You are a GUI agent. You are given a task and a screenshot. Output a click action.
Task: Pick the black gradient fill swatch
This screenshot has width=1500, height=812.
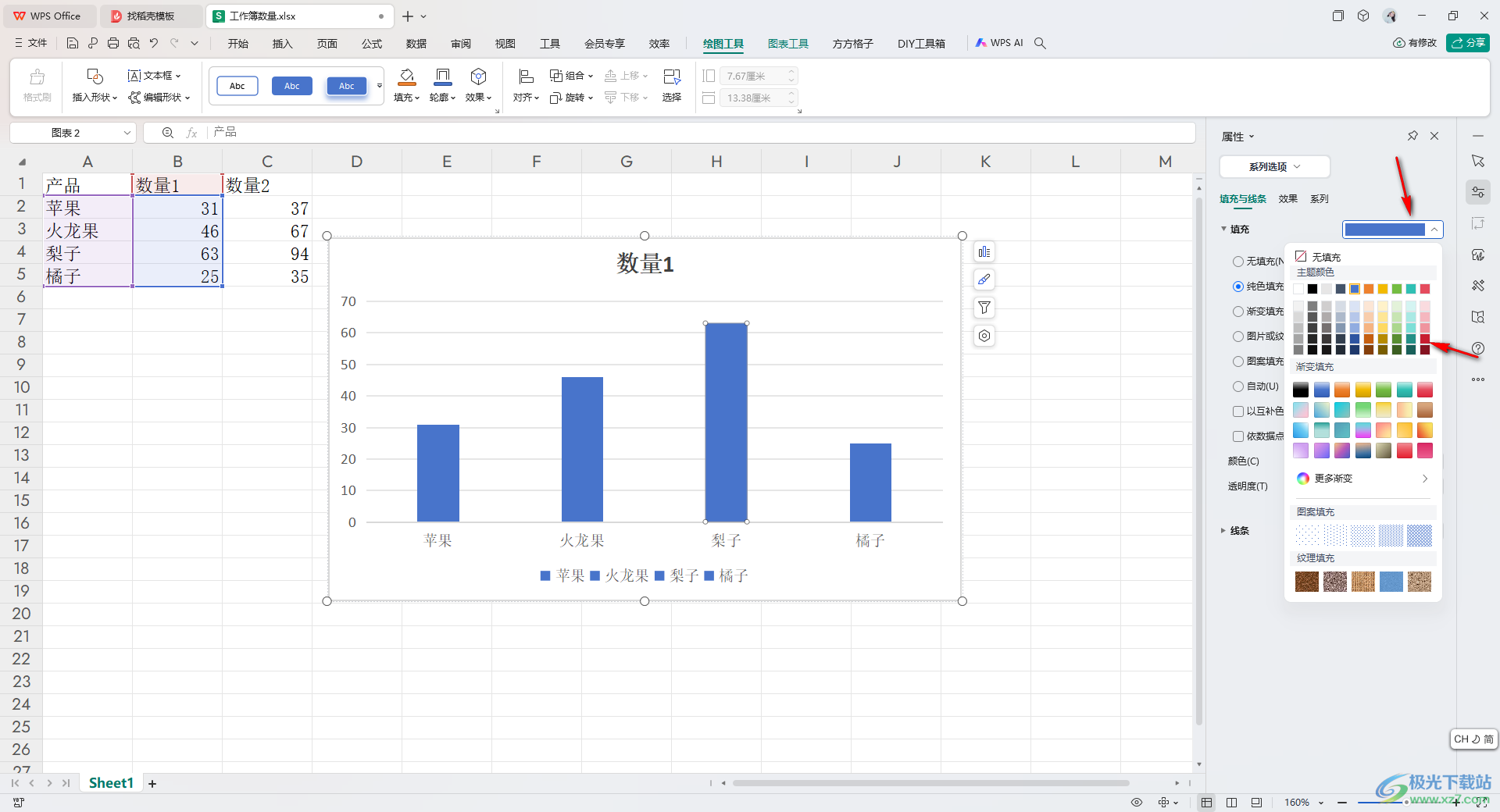coord(1301,390)
